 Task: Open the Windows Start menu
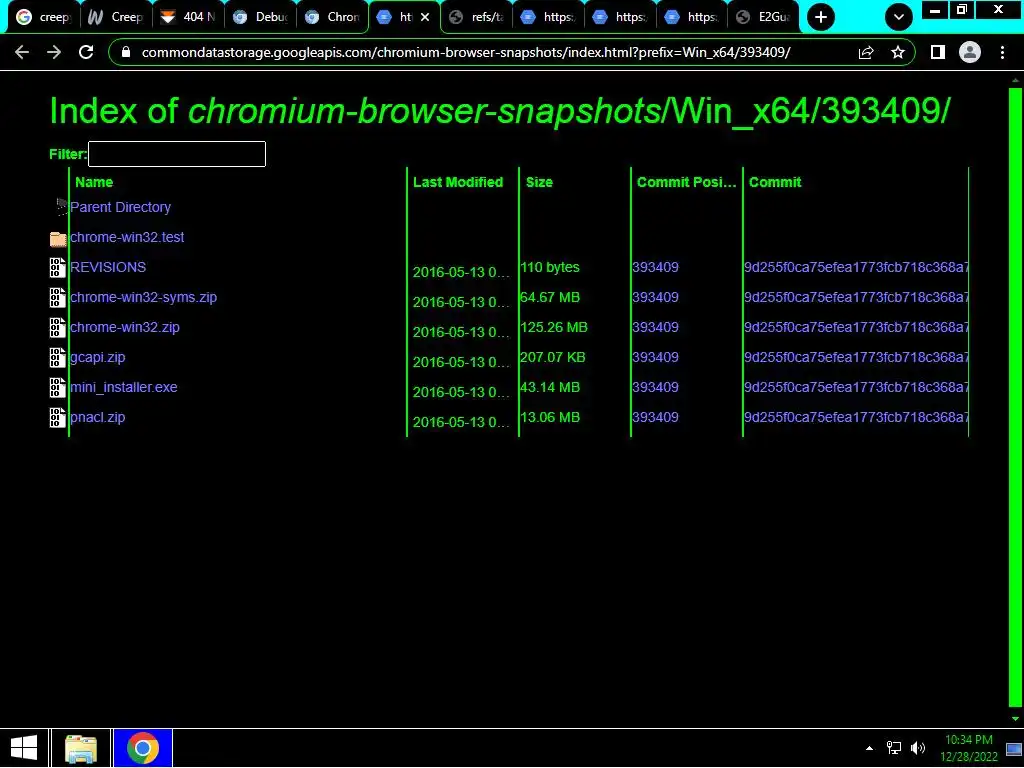pyautogui.click(x=24, y=748)
